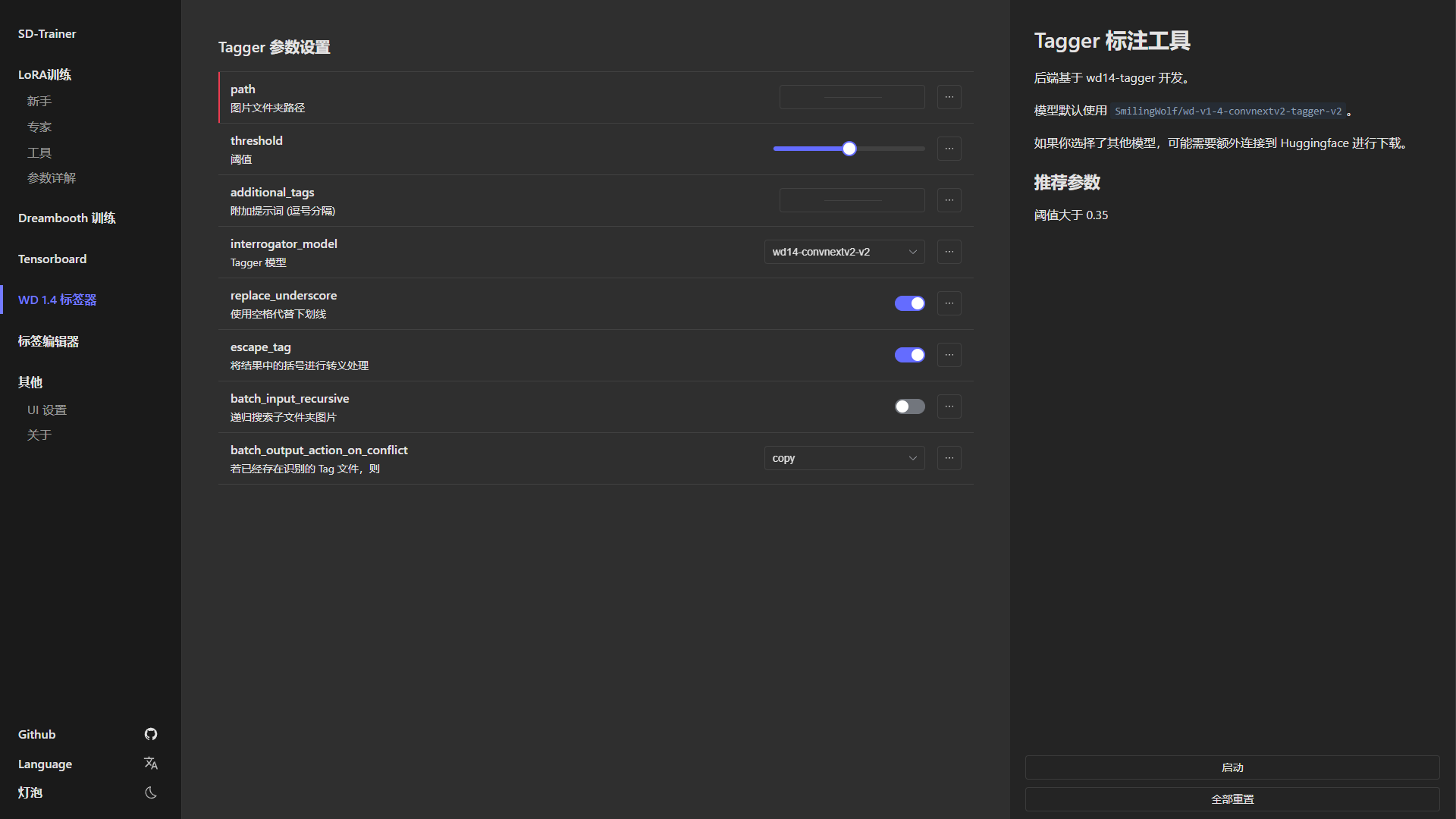Click ellipsis button for batch_output_action_on_conflict
This screenshot has height=819, width=1456.
[949, 458]
